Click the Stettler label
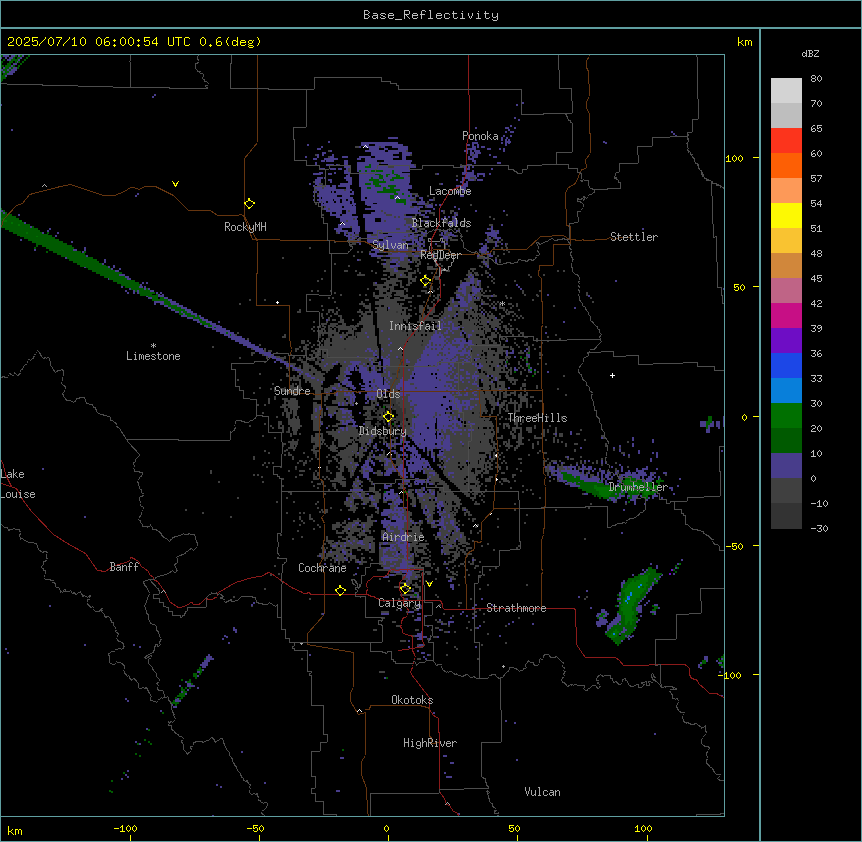Viewport: 862px width, 842px height. pos(634,237)
